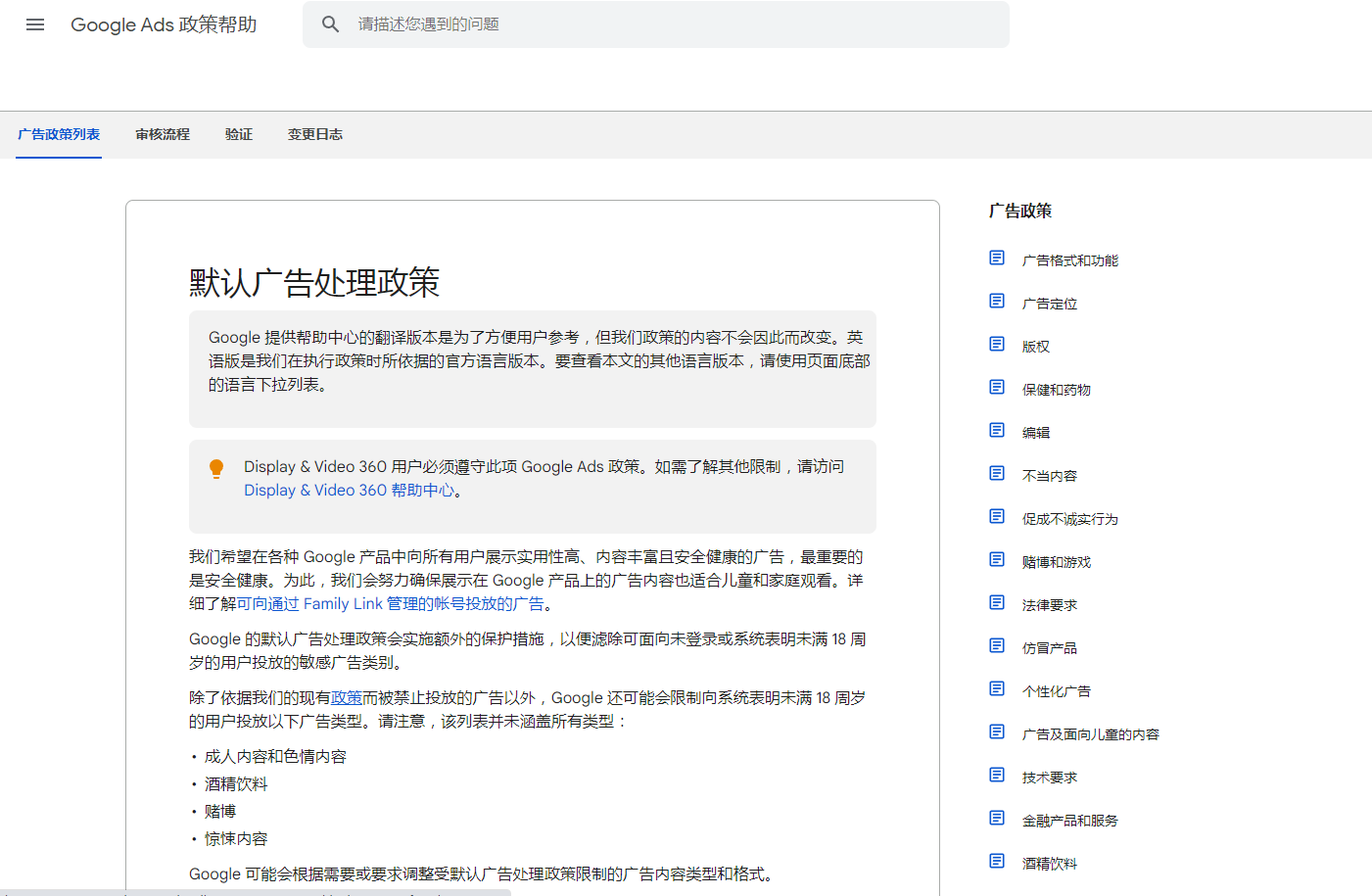
Task: Open the 版权 policy link
Action: tap(1036, 347)
